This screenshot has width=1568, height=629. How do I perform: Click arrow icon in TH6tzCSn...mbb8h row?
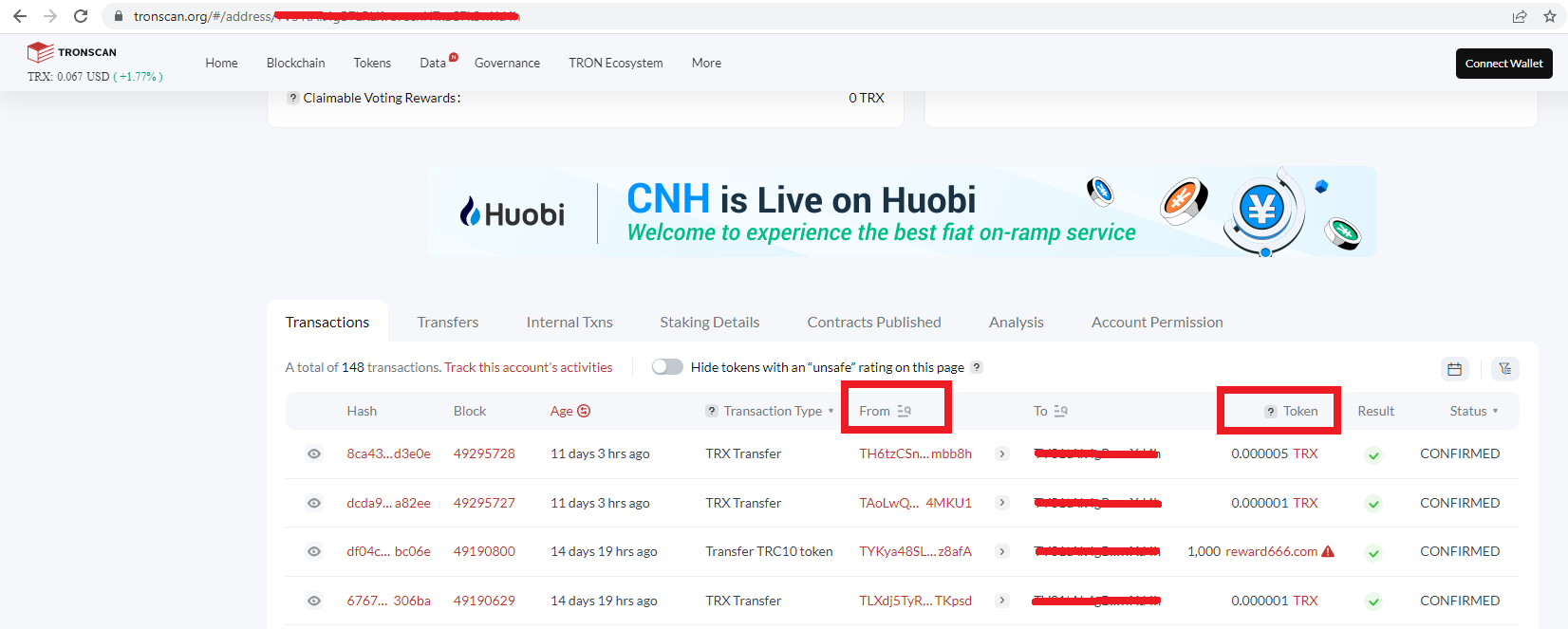[x=1001, y=453]
